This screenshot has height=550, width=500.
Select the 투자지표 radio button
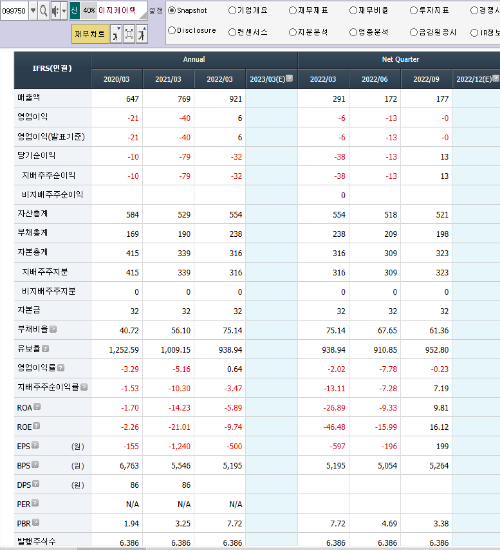coord(414,11)
